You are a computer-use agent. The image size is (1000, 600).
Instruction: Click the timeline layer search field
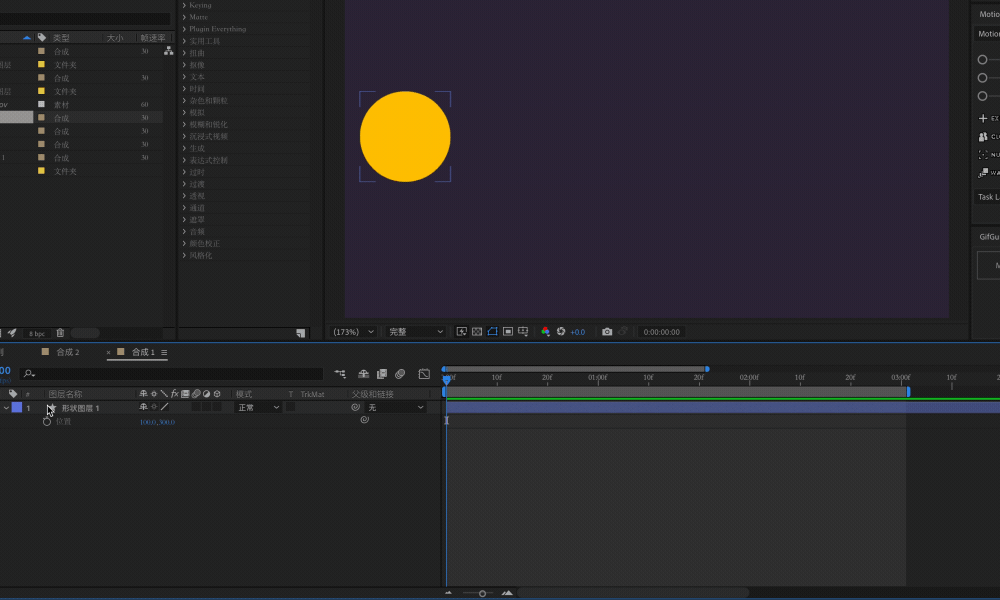171,374
